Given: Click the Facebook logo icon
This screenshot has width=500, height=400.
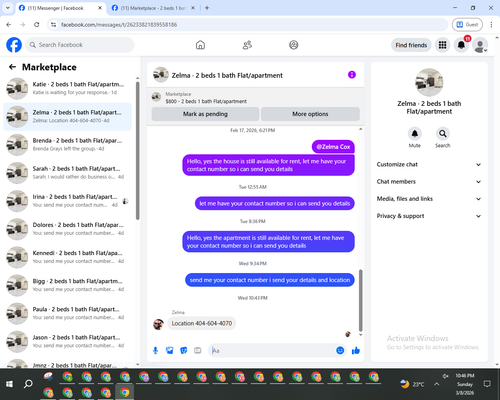Looking at the screenshot, I should (14, 45).
